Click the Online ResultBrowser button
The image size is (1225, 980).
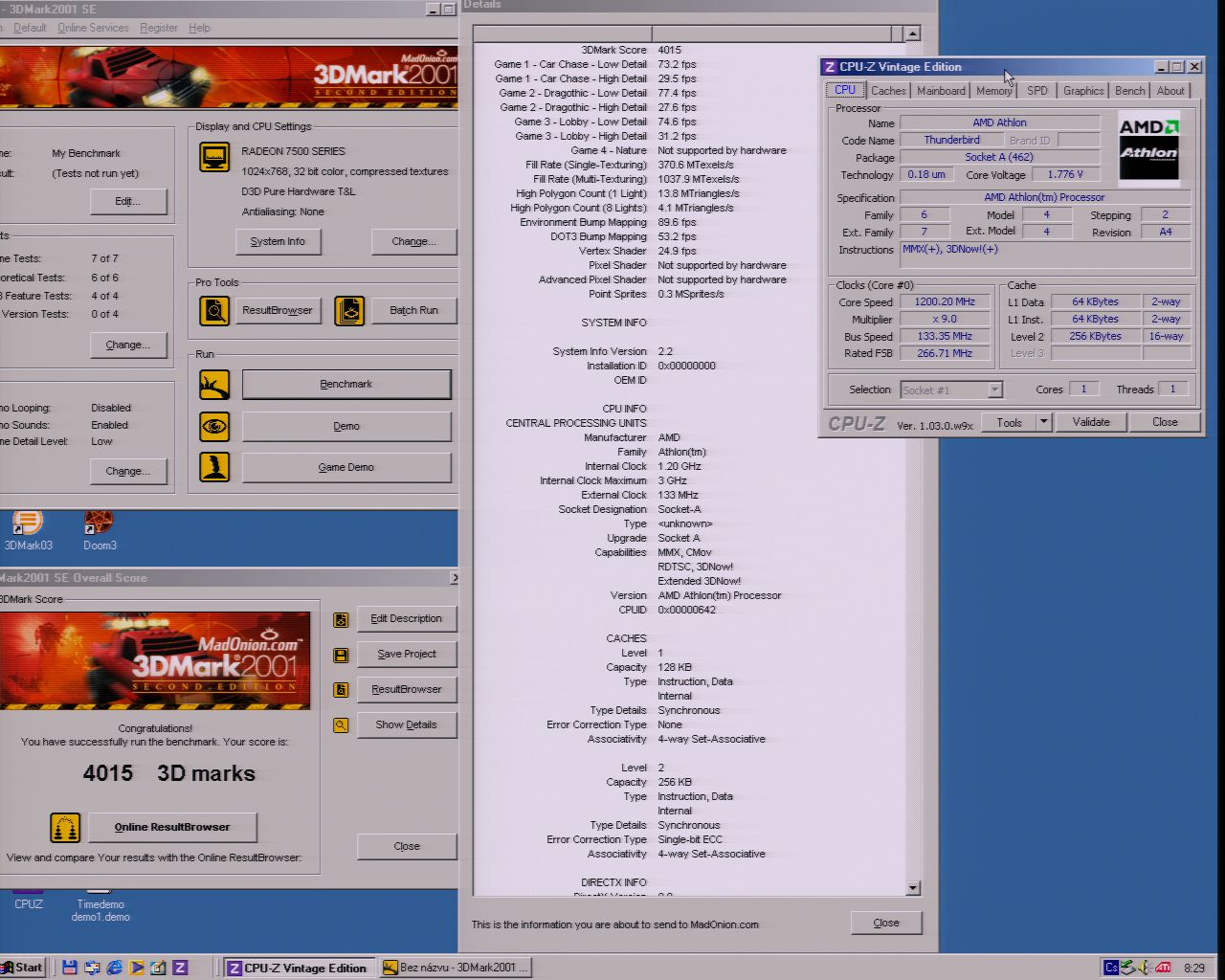coord(172,828)
